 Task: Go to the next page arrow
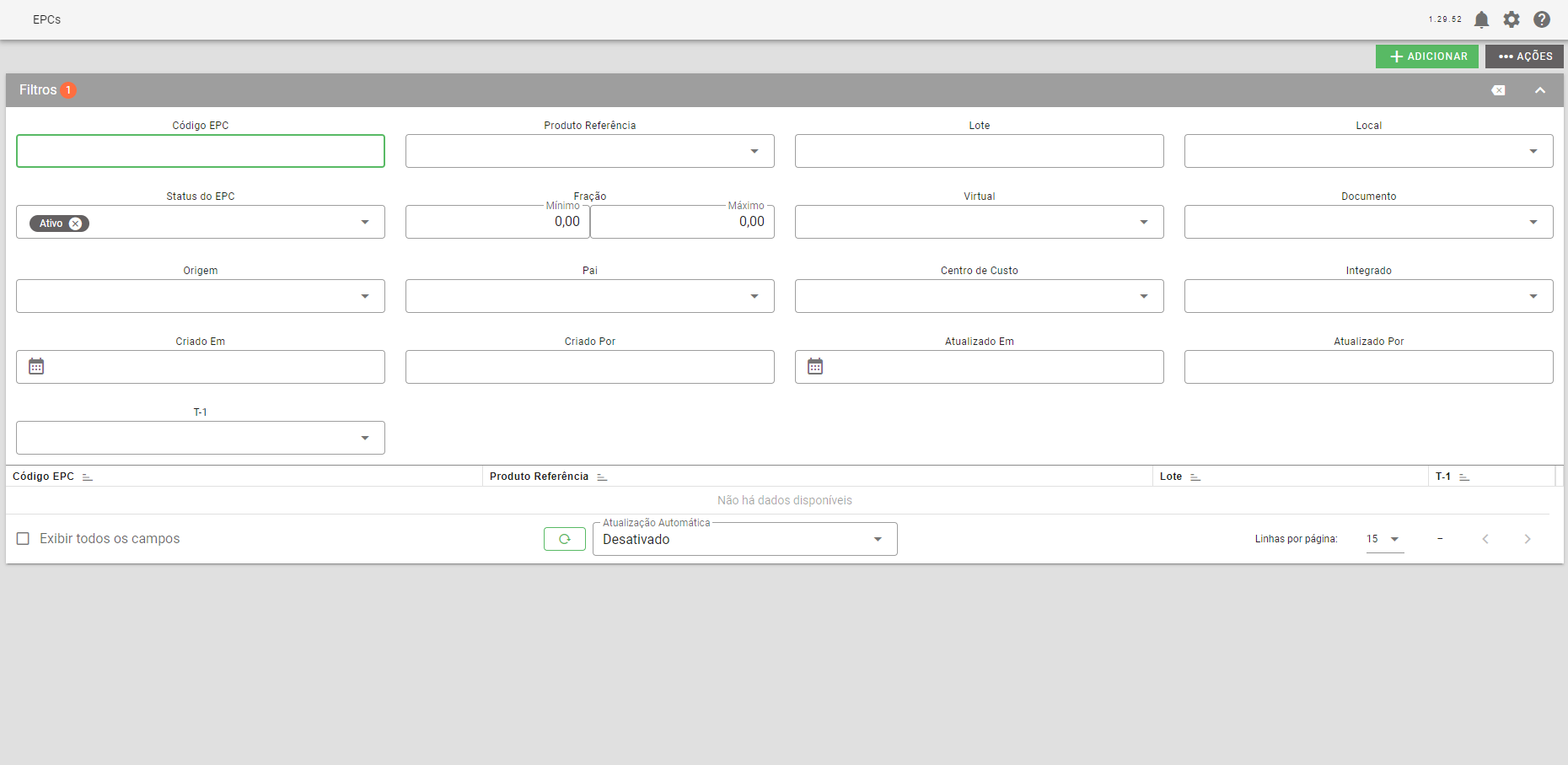click(x=1528, y=539)
